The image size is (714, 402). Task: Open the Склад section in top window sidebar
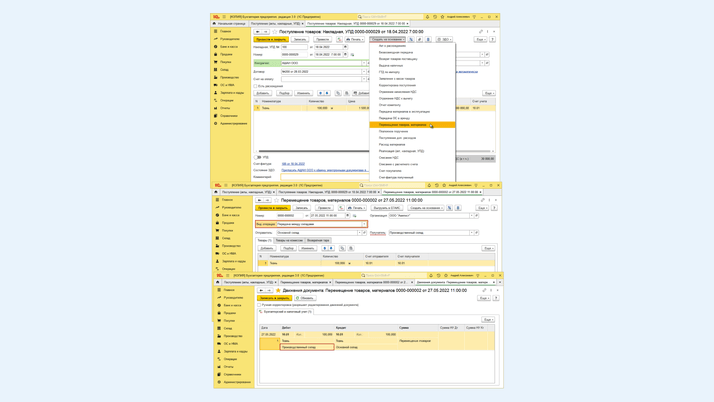coord(225,70)
